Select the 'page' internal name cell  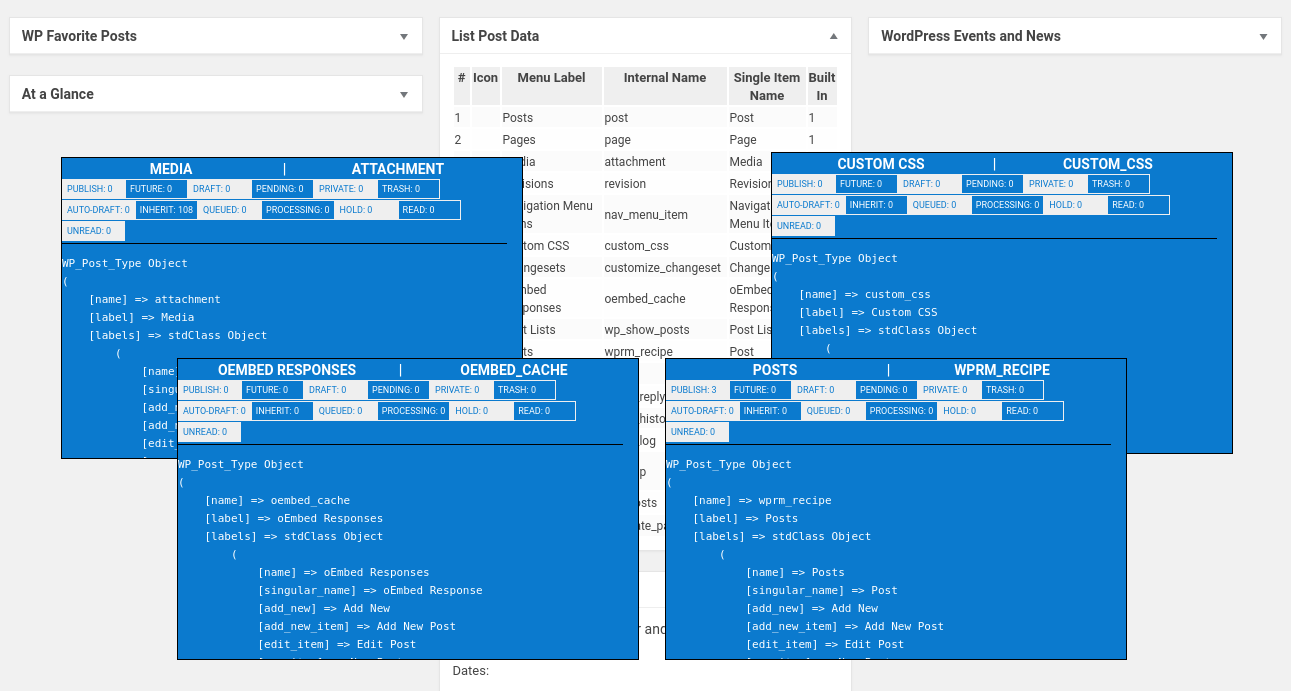tap(665, 140)
